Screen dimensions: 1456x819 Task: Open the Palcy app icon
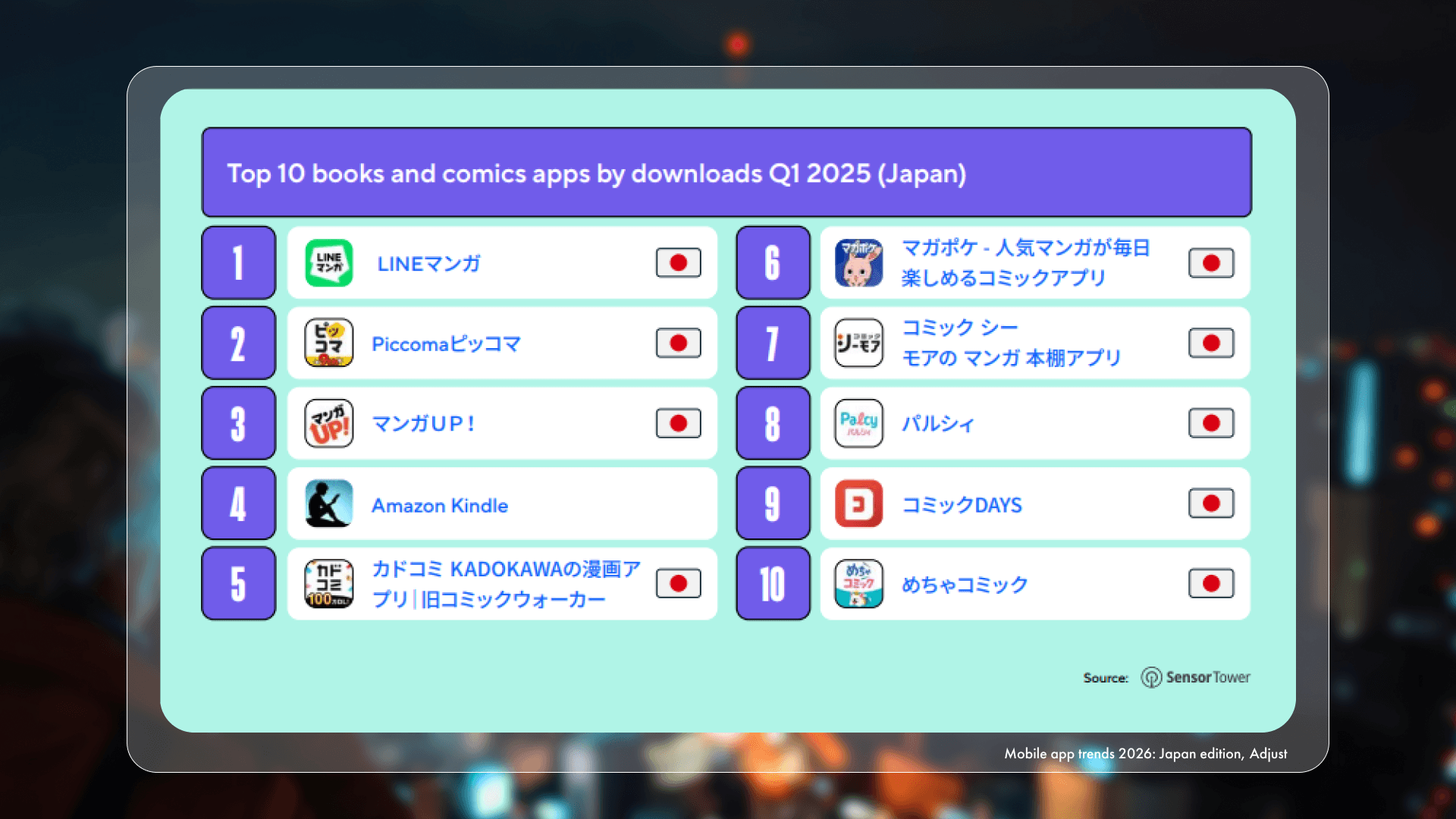[858, 423]
